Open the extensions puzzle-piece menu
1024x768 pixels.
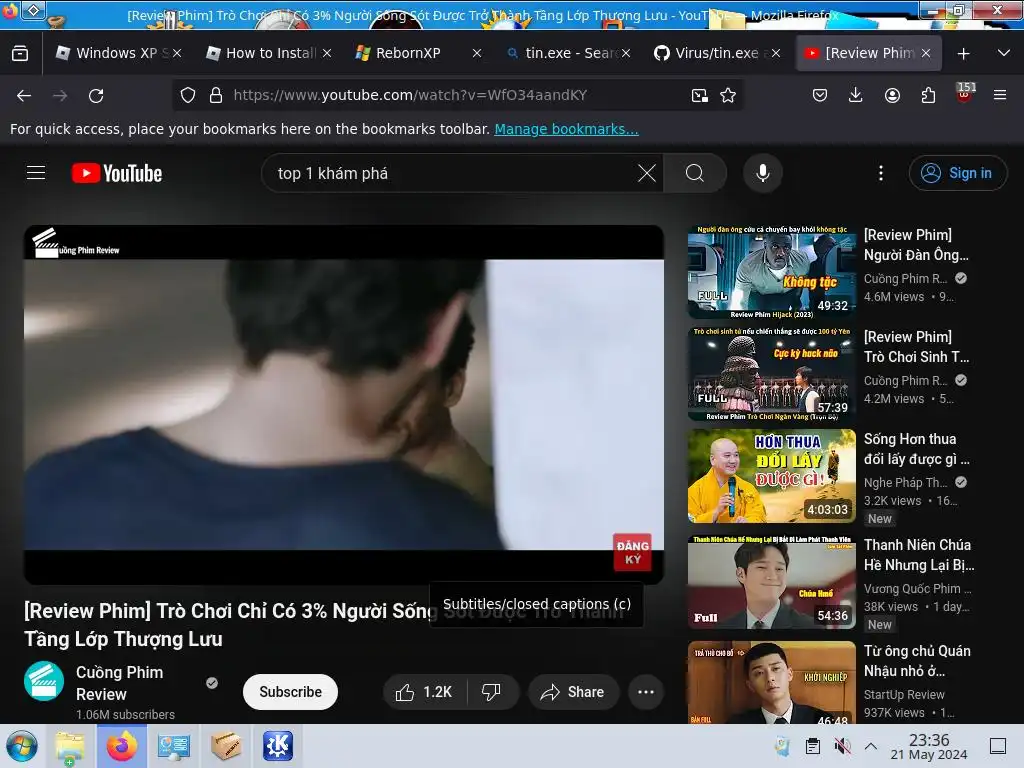pyautogui.click(x=928, y=95)
